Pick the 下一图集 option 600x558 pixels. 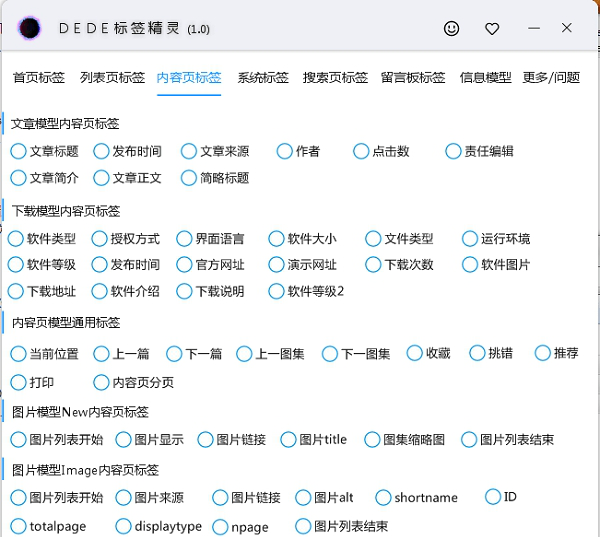tap(330, 354)
